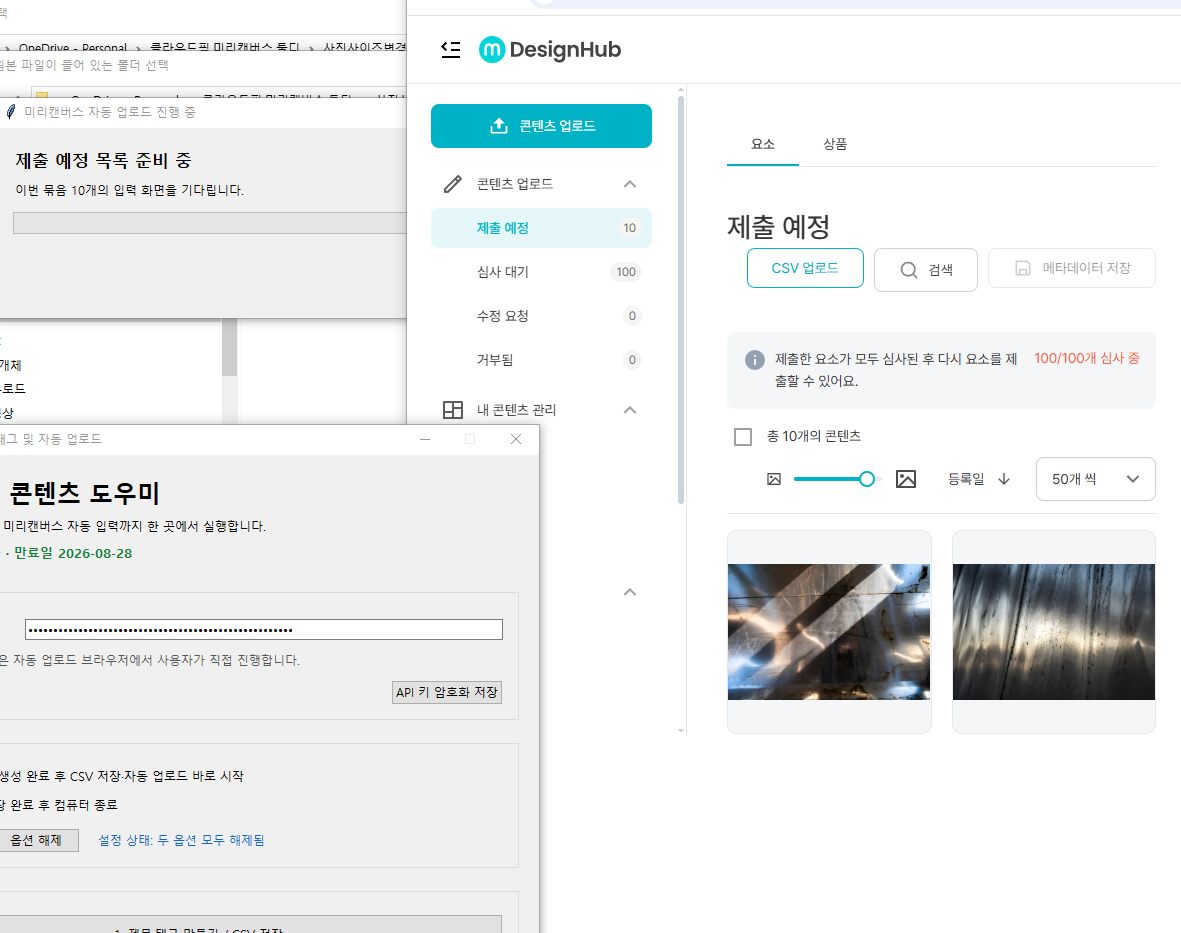Click the 설정 상태 status text

pyautogui.click(x=182, y=840)
